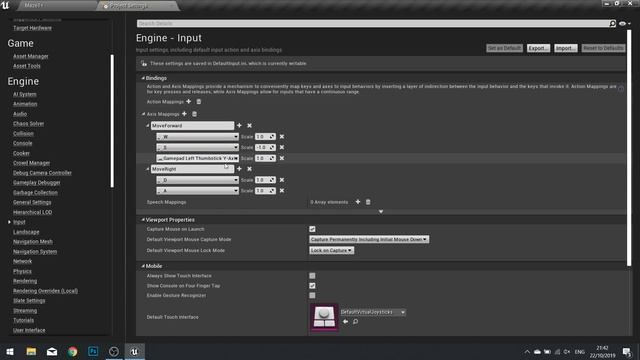The height and width of the screenshot is (360, 640).
Task: Collapse the MoveForward mapping group
Action: pyautogui.click(x=148, y=126)
